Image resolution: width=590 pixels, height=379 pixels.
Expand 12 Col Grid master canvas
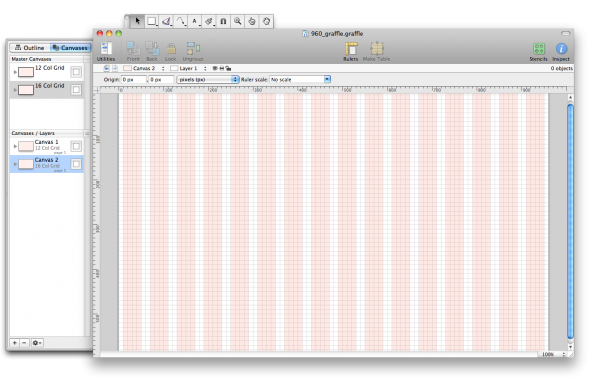[x=15, y=72]
